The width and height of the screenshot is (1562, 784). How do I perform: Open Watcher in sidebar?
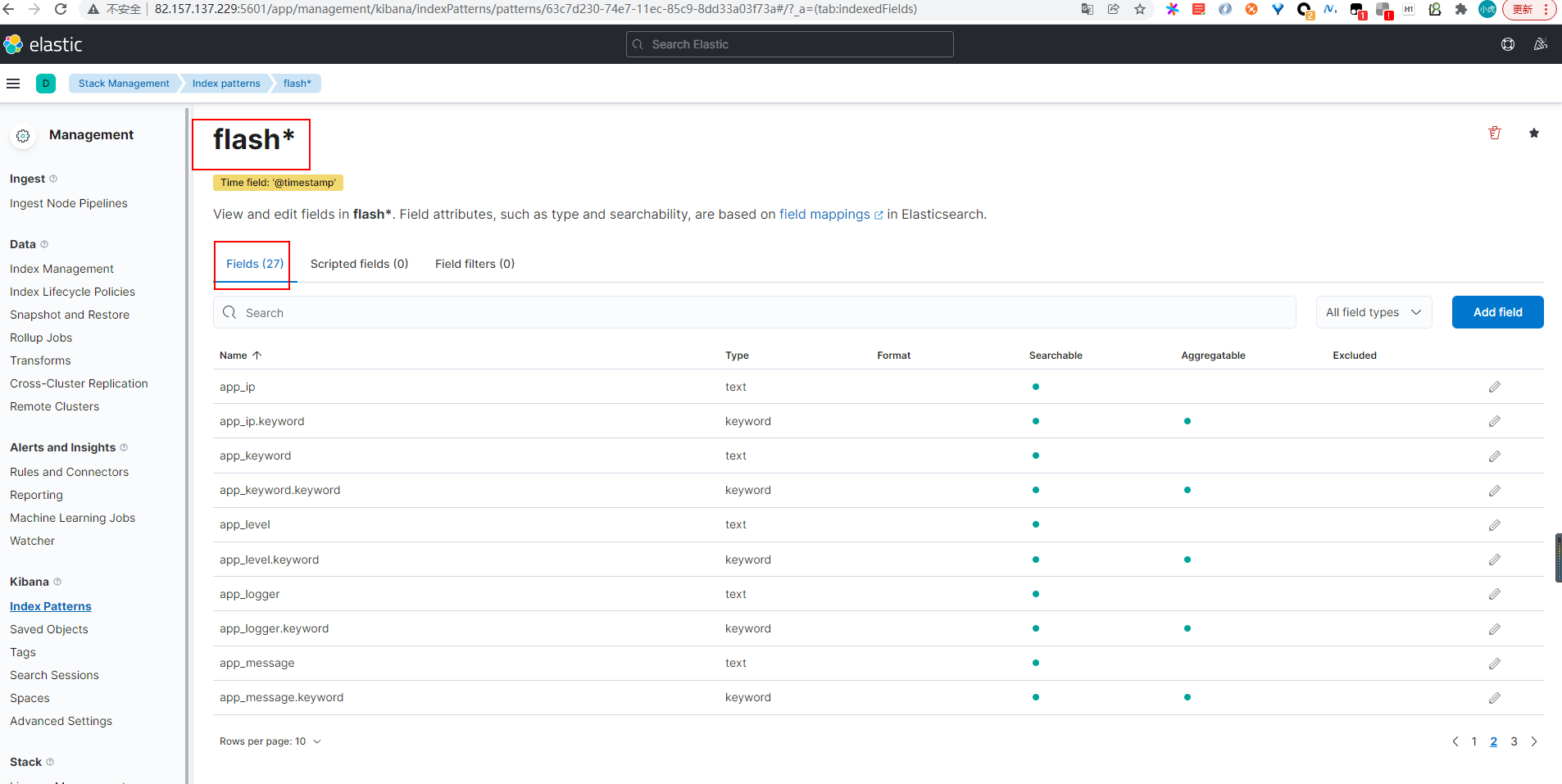(x=32, y=541)
